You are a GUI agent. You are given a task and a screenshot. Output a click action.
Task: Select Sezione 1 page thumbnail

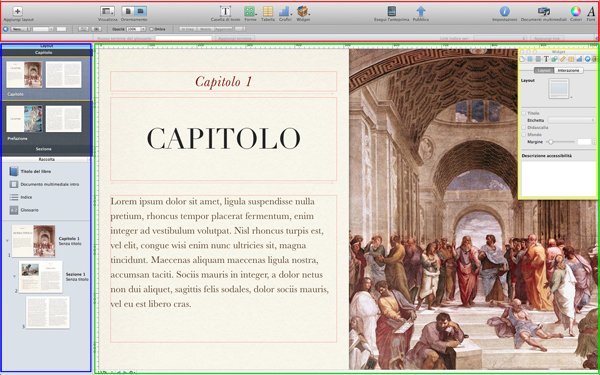click(41, 277)
